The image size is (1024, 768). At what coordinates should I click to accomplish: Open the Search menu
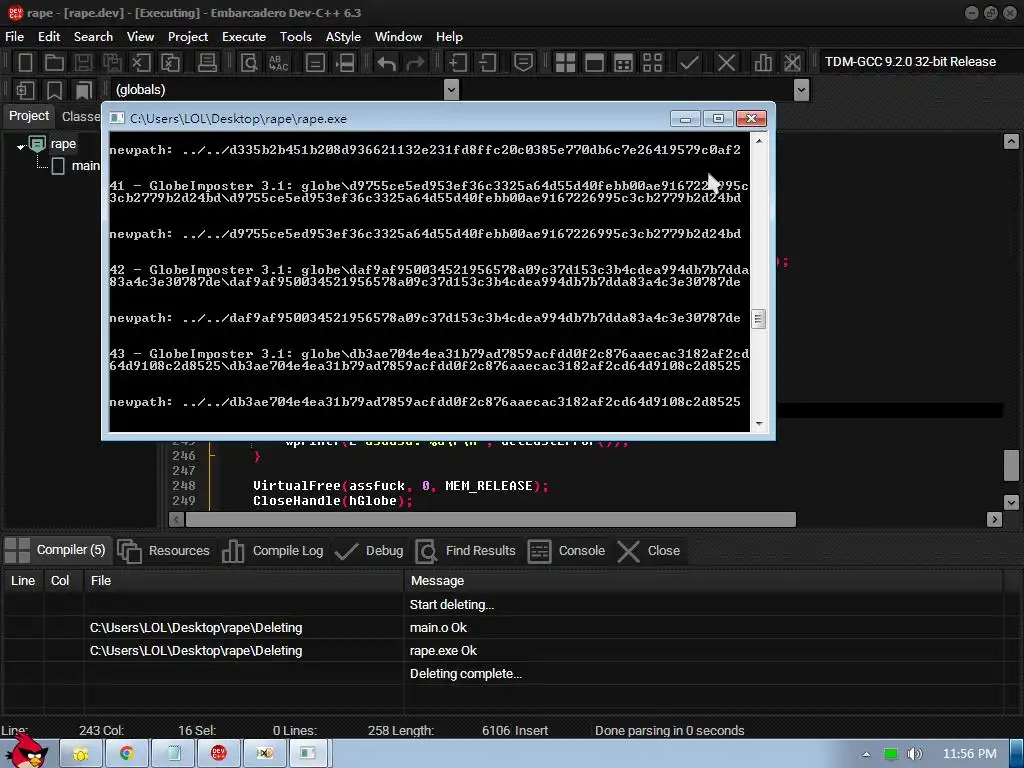pos(93,37)
